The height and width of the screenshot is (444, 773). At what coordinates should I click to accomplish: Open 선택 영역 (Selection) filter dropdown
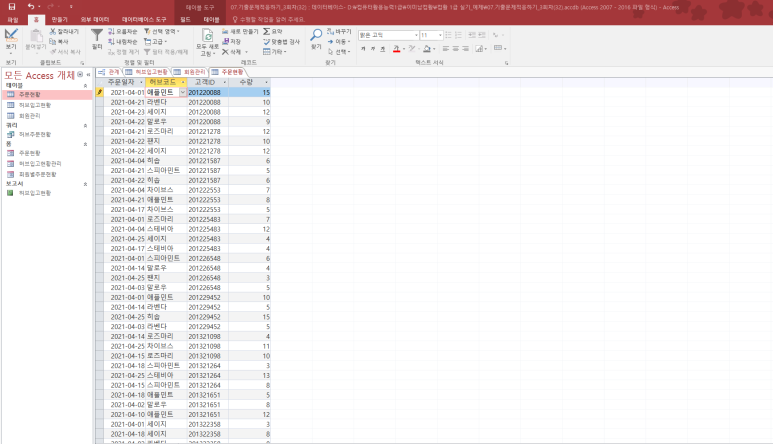click(162, 31)
